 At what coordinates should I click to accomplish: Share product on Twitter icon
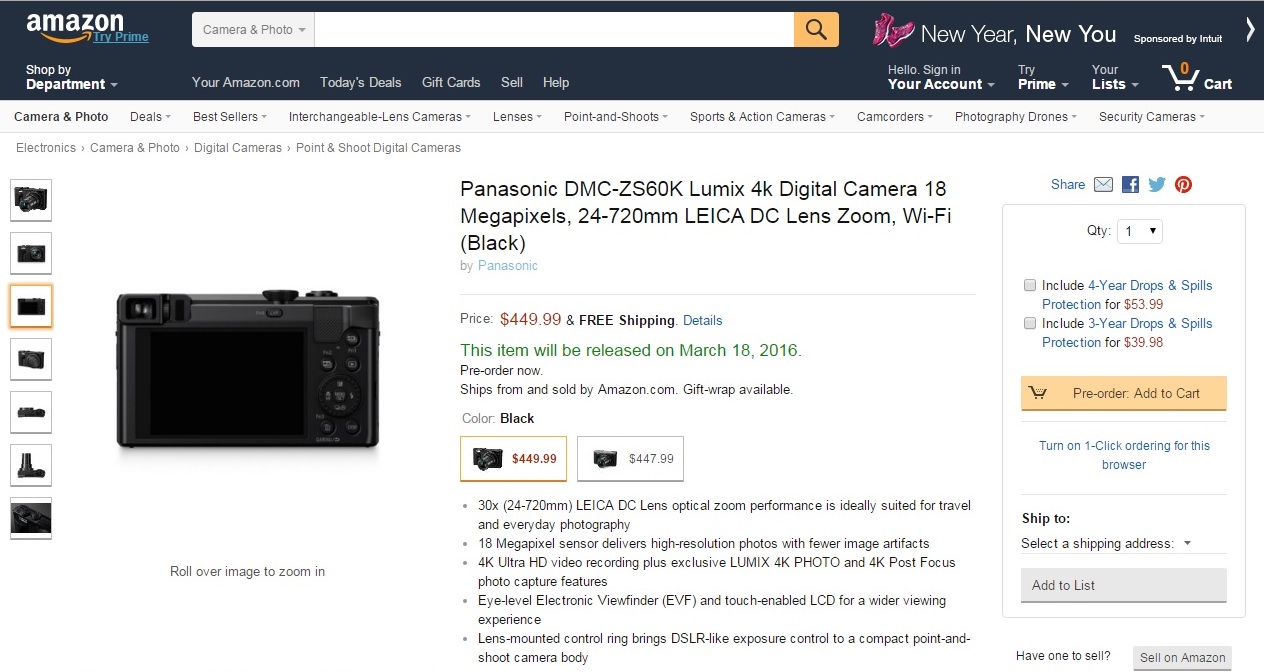(x=1157, y=185)
